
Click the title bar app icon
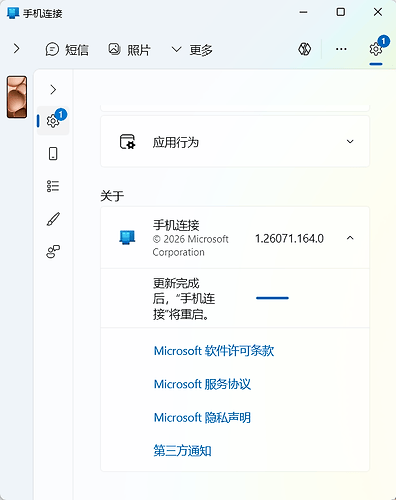[13, 13]
